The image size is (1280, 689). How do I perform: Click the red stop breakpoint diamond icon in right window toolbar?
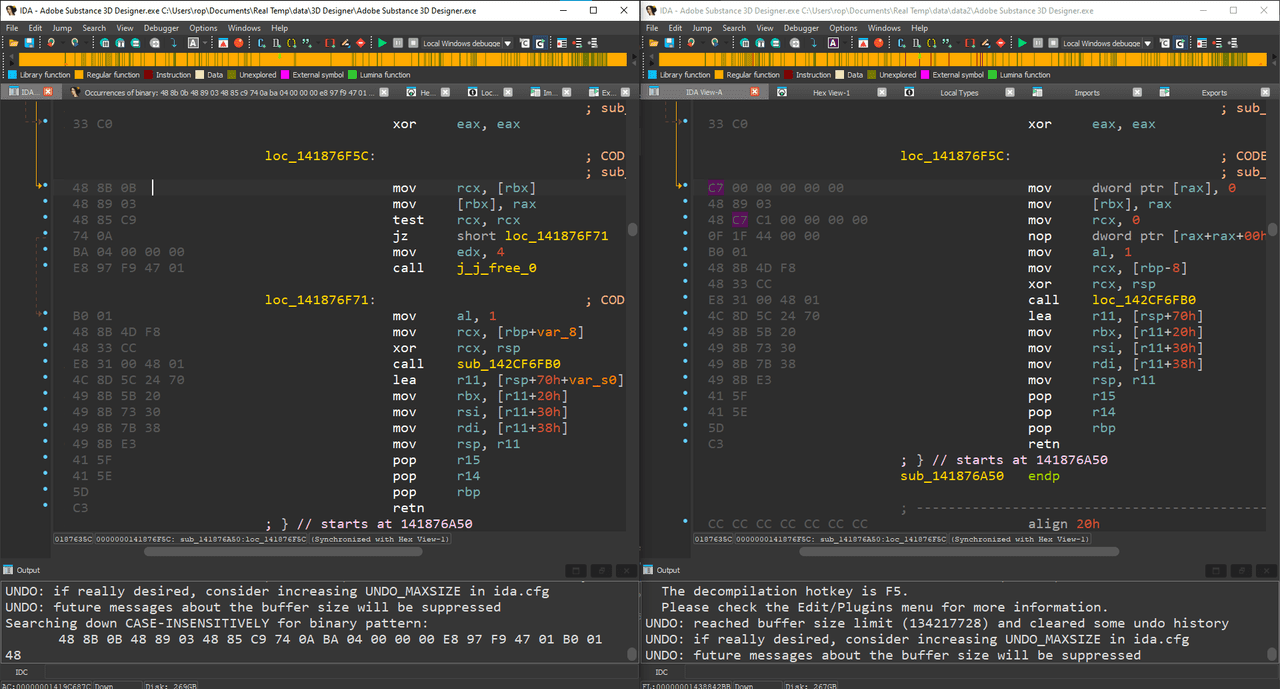1000,43
